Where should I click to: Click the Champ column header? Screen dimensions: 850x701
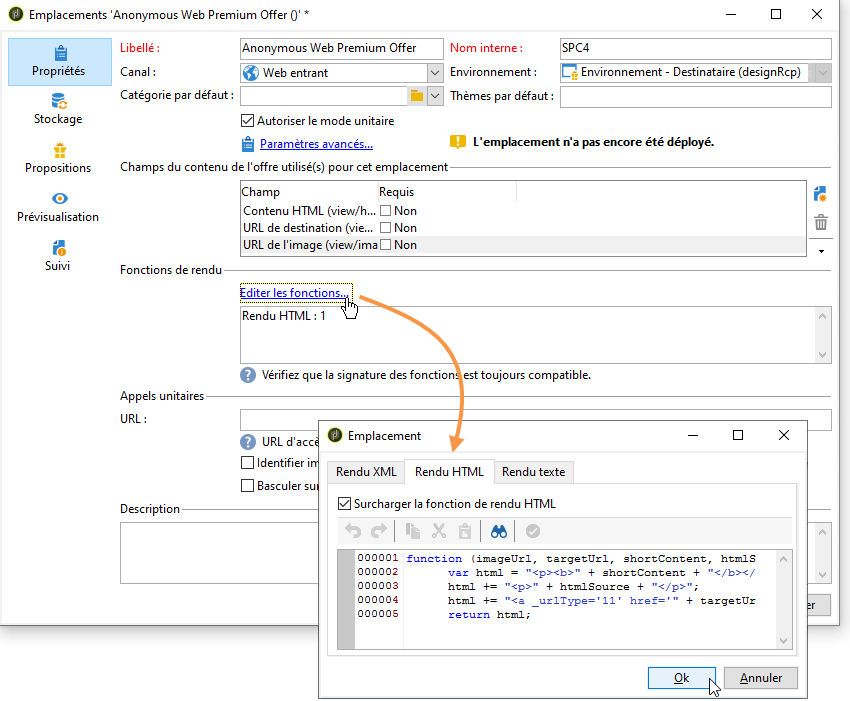(309, 192)
